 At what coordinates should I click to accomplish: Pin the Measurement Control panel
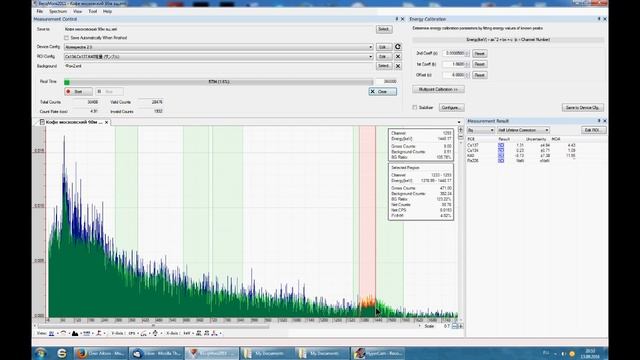pyautogui.click(x=396, y=19)
